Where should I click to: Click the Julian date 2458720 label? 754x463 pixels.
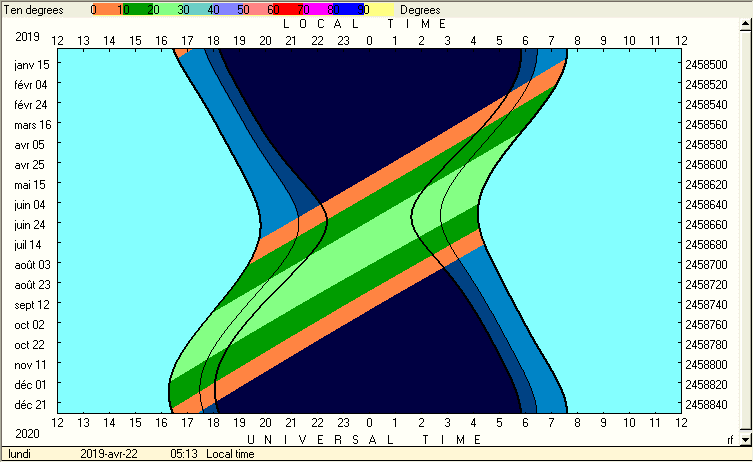tap(706, 285)
